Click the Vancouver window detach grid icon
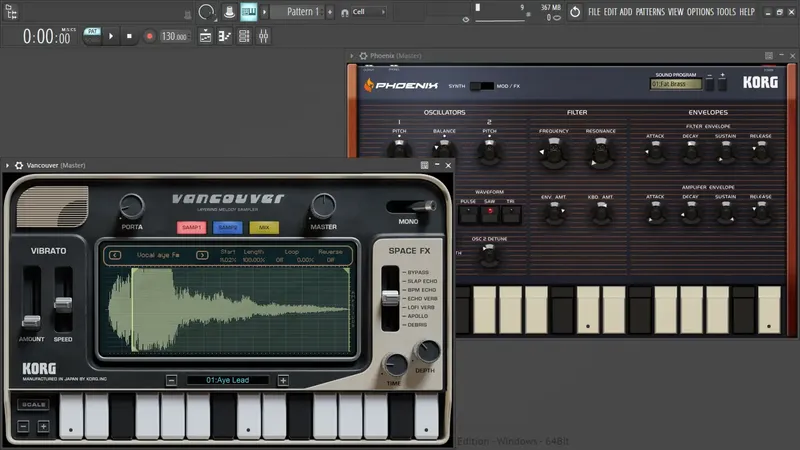The width and height of the screenshot is (800, 450). [x=424, y=165]
